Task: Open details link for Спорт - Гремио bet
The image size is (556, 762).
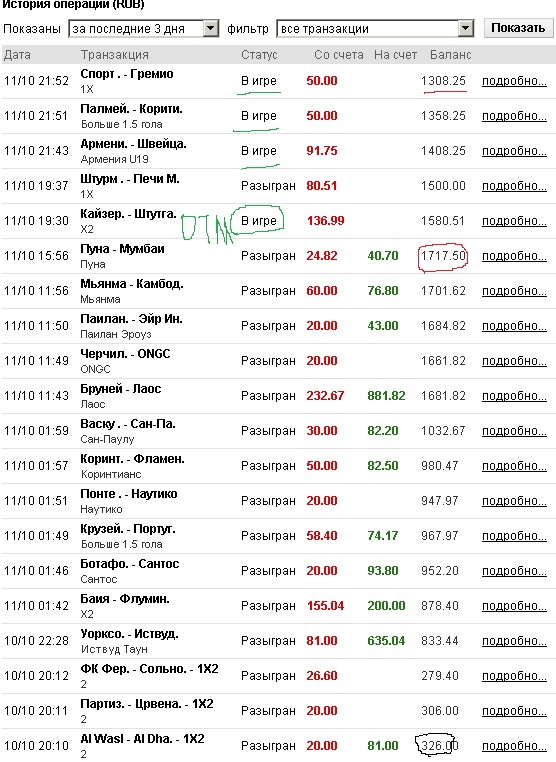Action: tap(514, 81)
